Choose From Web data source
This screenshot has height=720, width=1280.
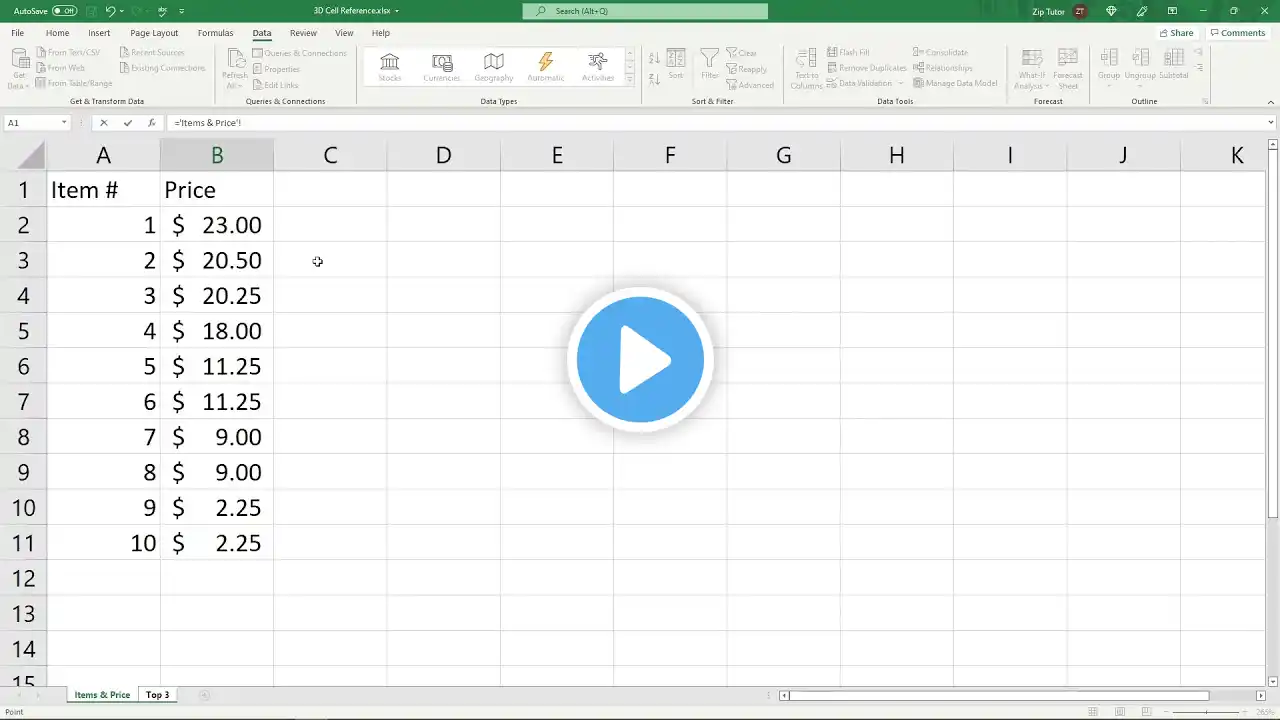(61, 68)
